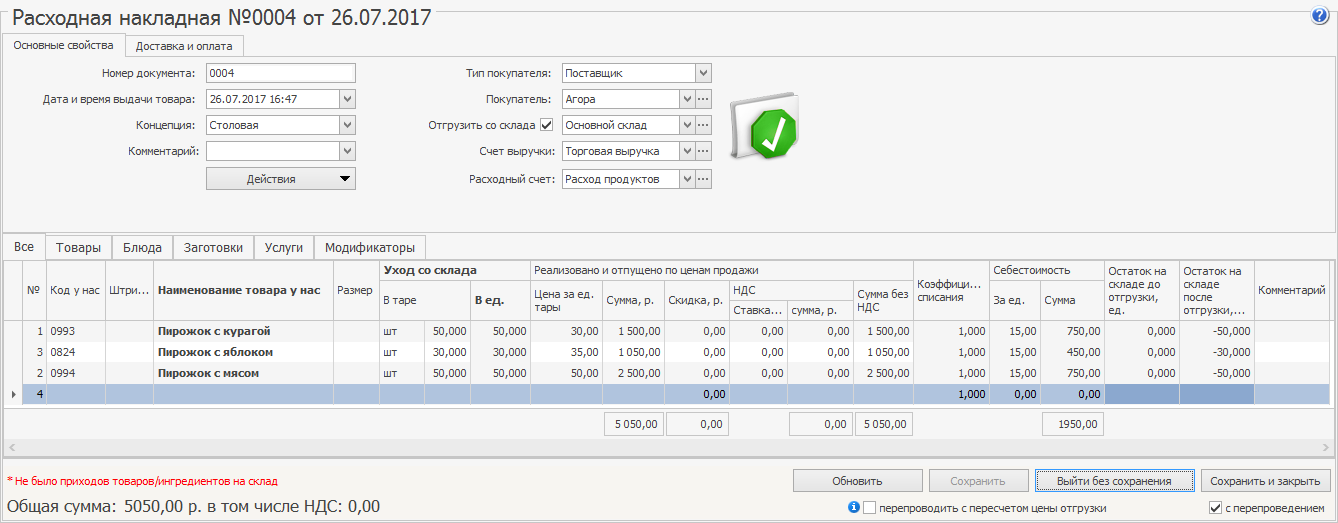
Task: Click into the Номер документа field
Action: [x=280, y=73]
